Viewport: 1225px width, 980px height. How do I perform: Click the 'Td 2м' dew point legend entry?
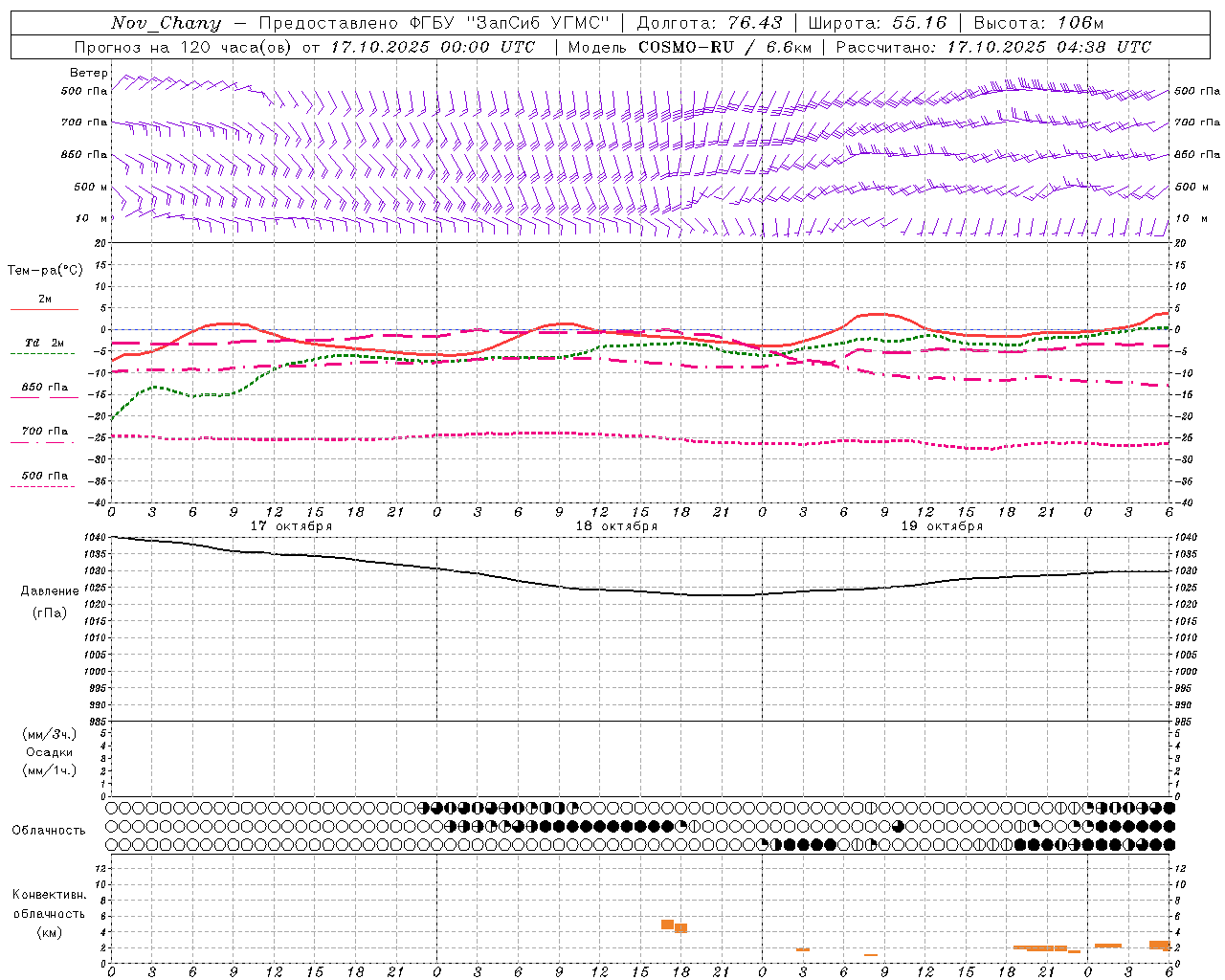click(x=45, y=343)
